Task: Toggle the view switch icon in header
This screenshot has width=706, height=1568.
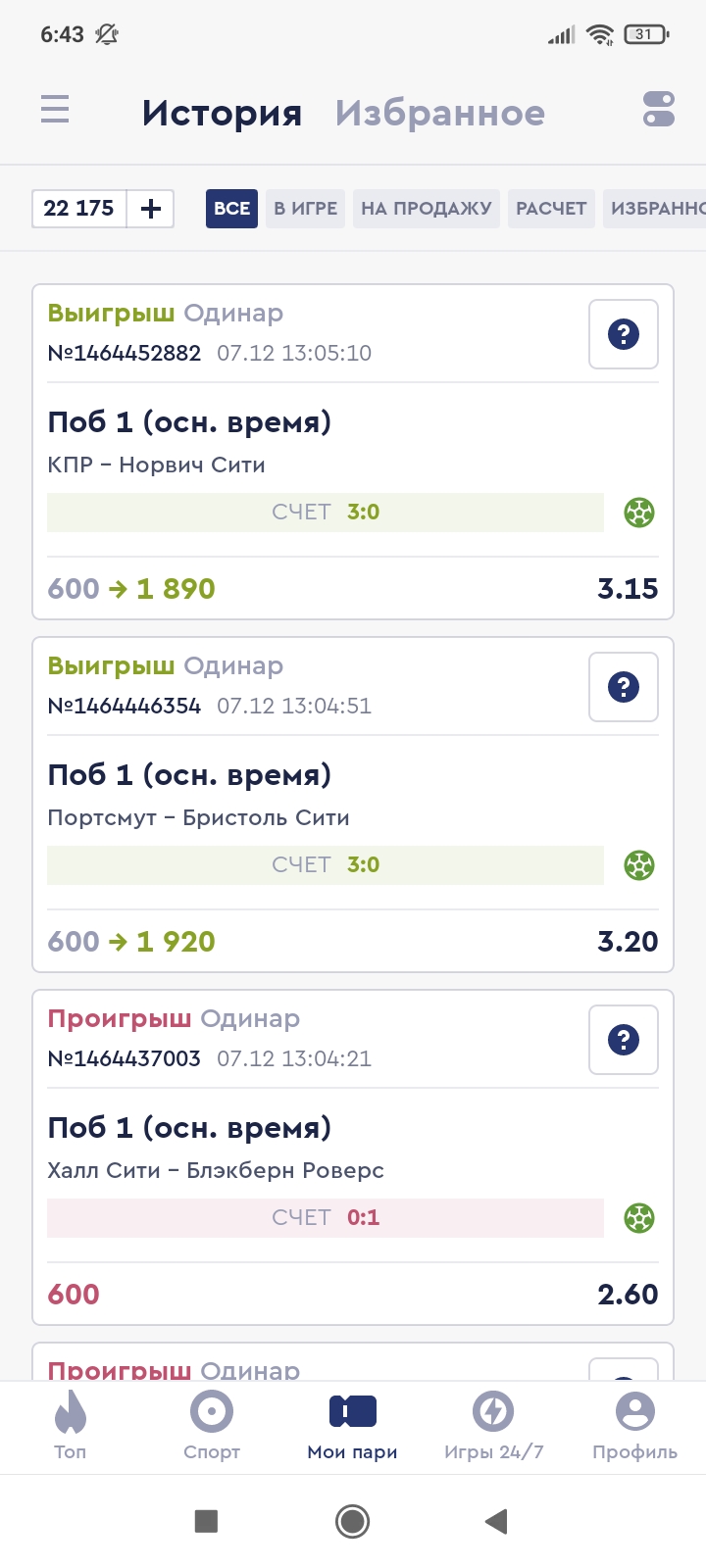Action: tap(658, 109)
